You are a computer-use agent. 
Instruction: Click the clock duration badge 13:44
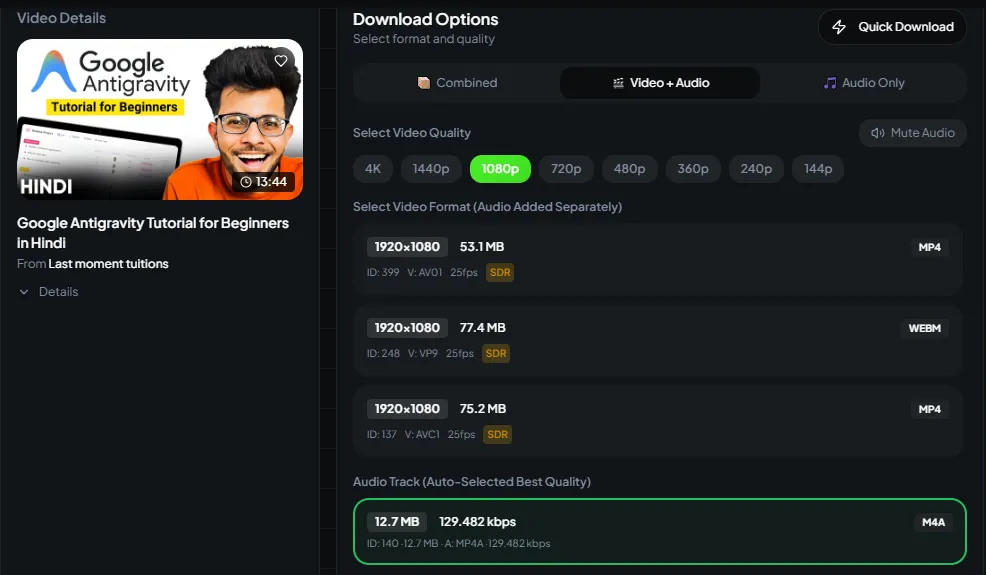click(264, 181)
